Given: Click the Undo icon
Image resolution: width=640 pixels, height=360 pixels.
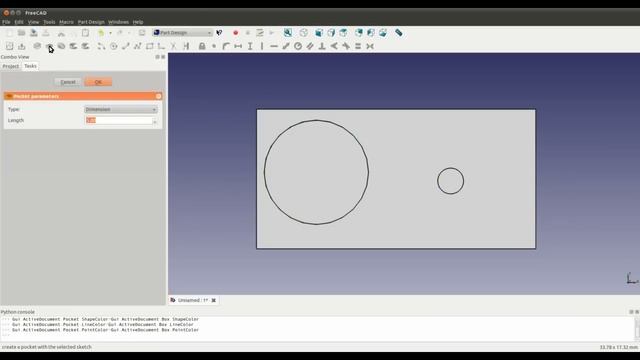Looking at the screenshot, I should click(101, 33).
